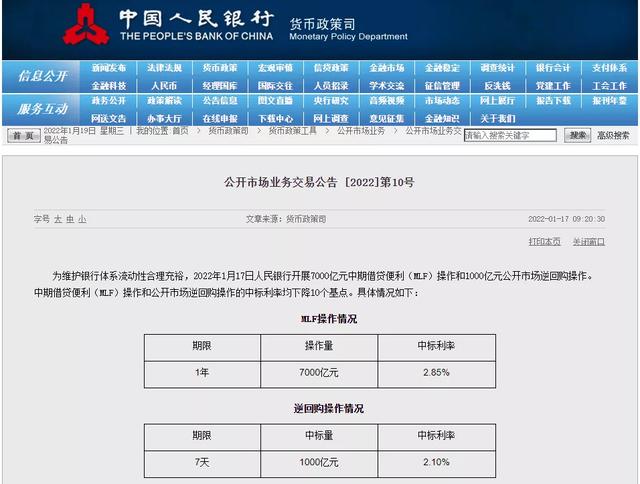Select 关于我们 in the navigation bar
640x484 pixels.
point(497,118)
